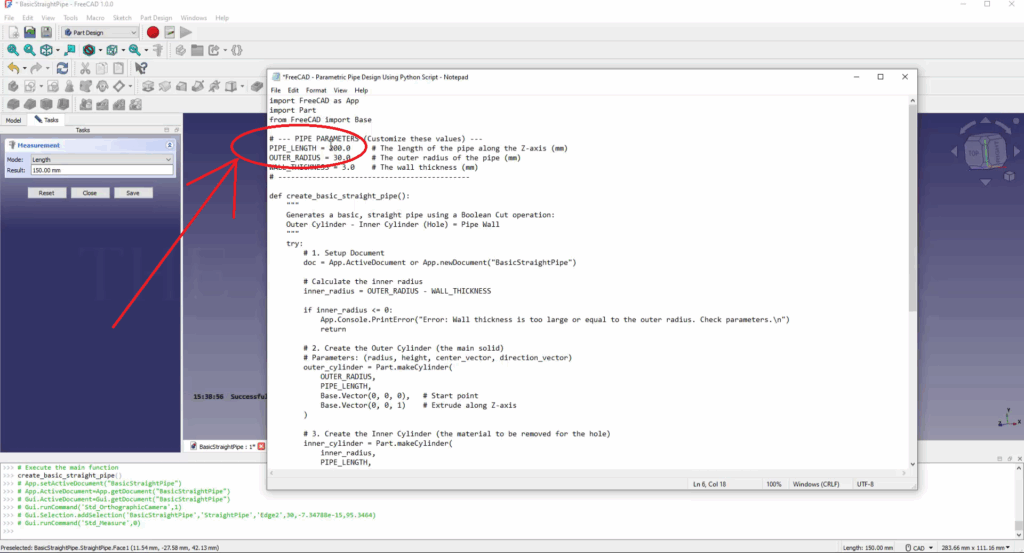Click the Create Group folder icon
This screenshot has height=553, width=1024.
(x=197, y=50)
